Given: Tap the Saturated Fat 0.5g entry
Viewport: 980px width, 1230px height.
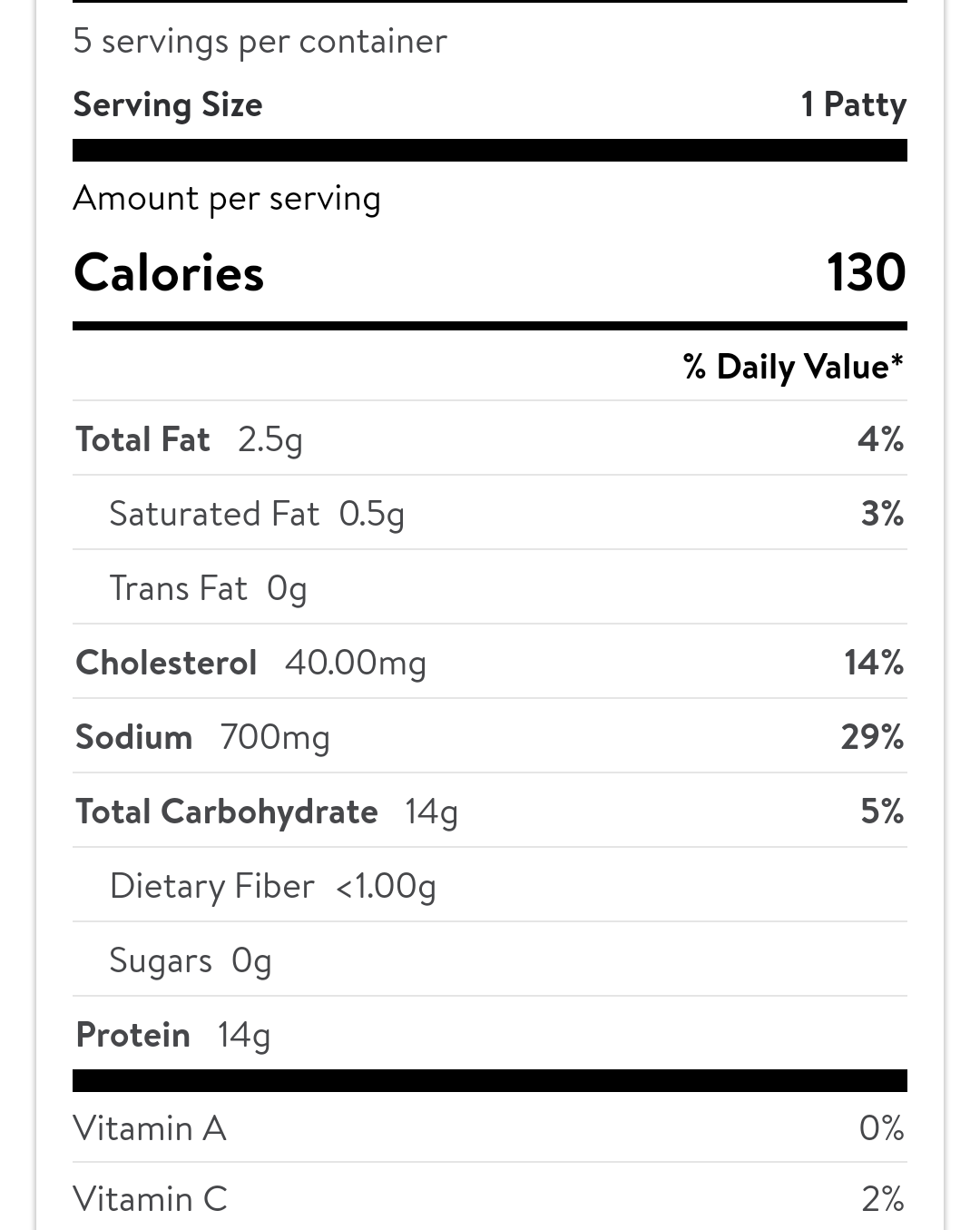Looking at the screenshot, I should [x=257, y=515].
